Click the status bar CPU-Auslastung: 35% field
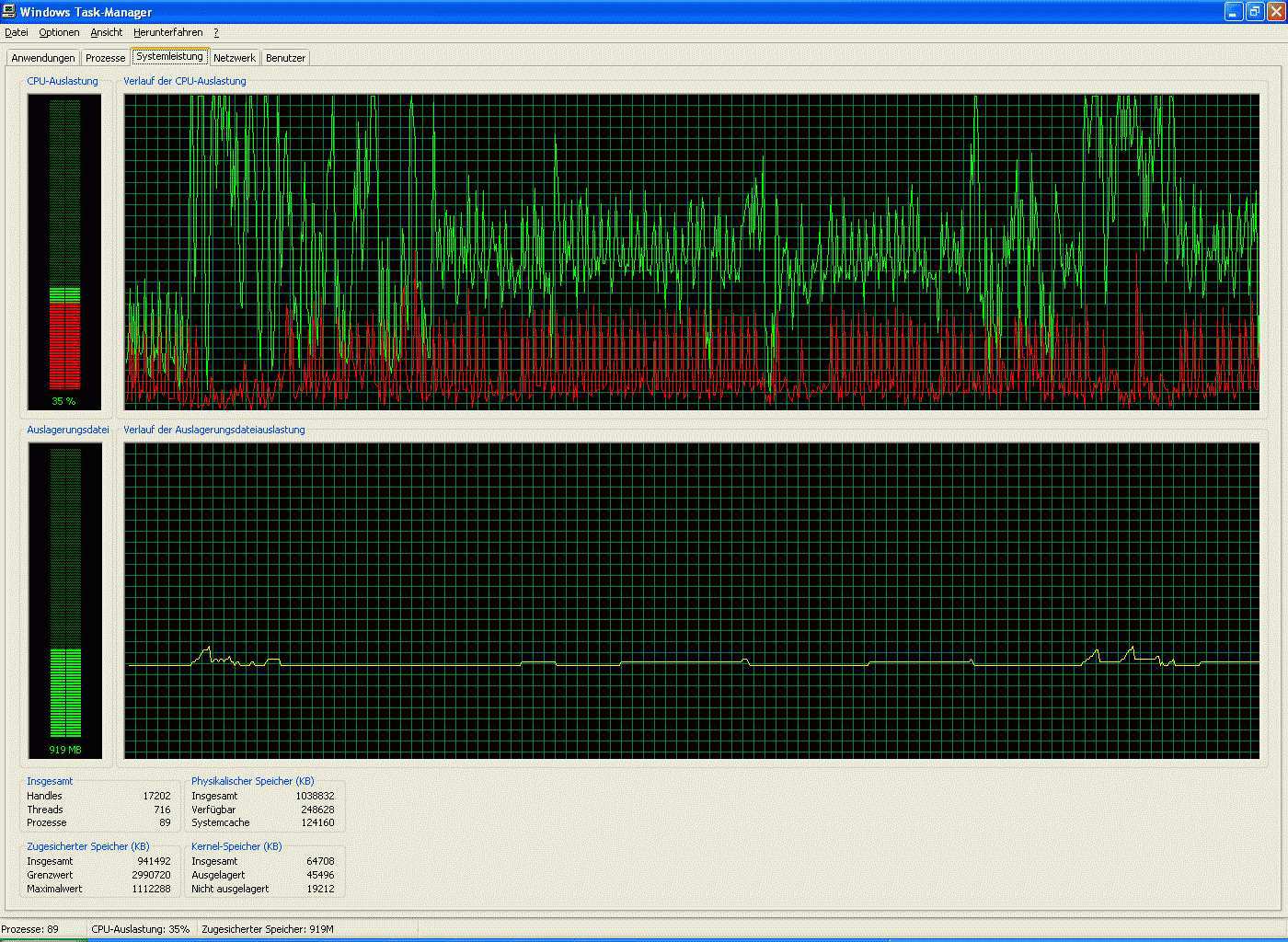Screen dimensions: 1288x942 pos(141,929)
